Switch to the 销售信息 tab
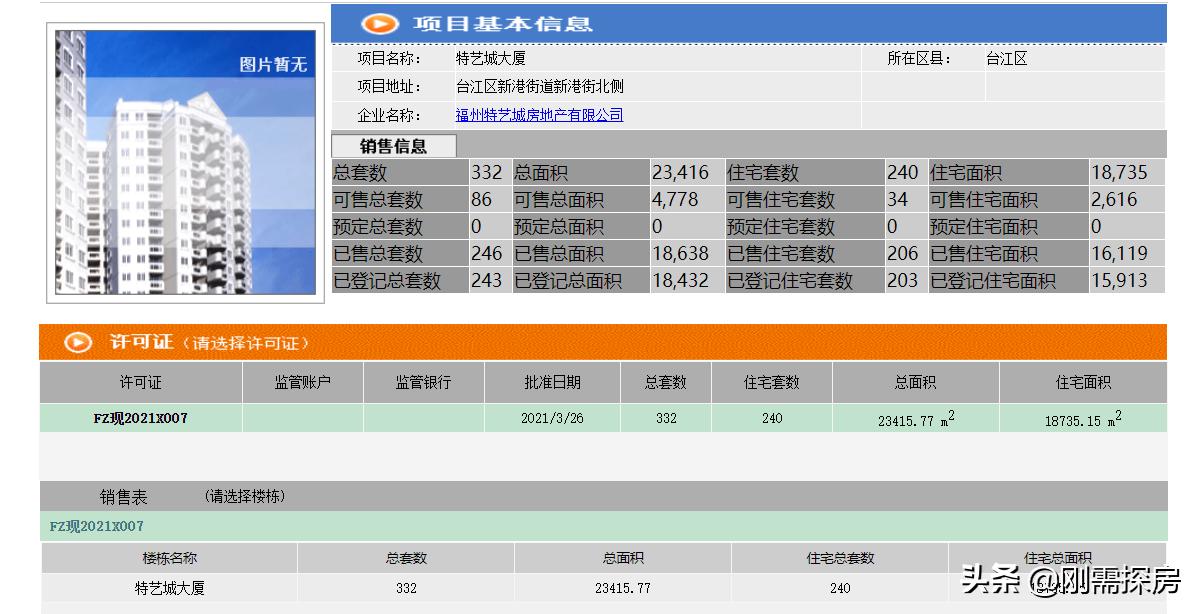This screenshot has width=1200, height=614. [396, 145]
